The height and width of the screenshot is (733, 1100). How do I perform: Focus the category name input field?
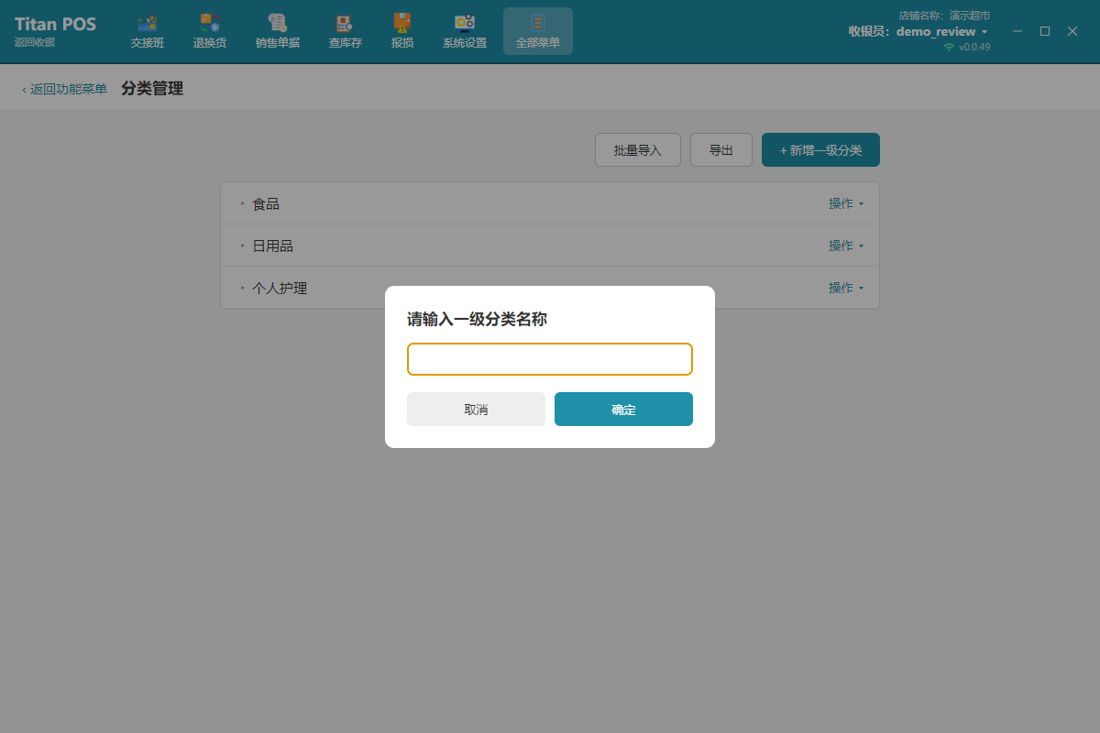pyautogui.click(x=550, y=359)
